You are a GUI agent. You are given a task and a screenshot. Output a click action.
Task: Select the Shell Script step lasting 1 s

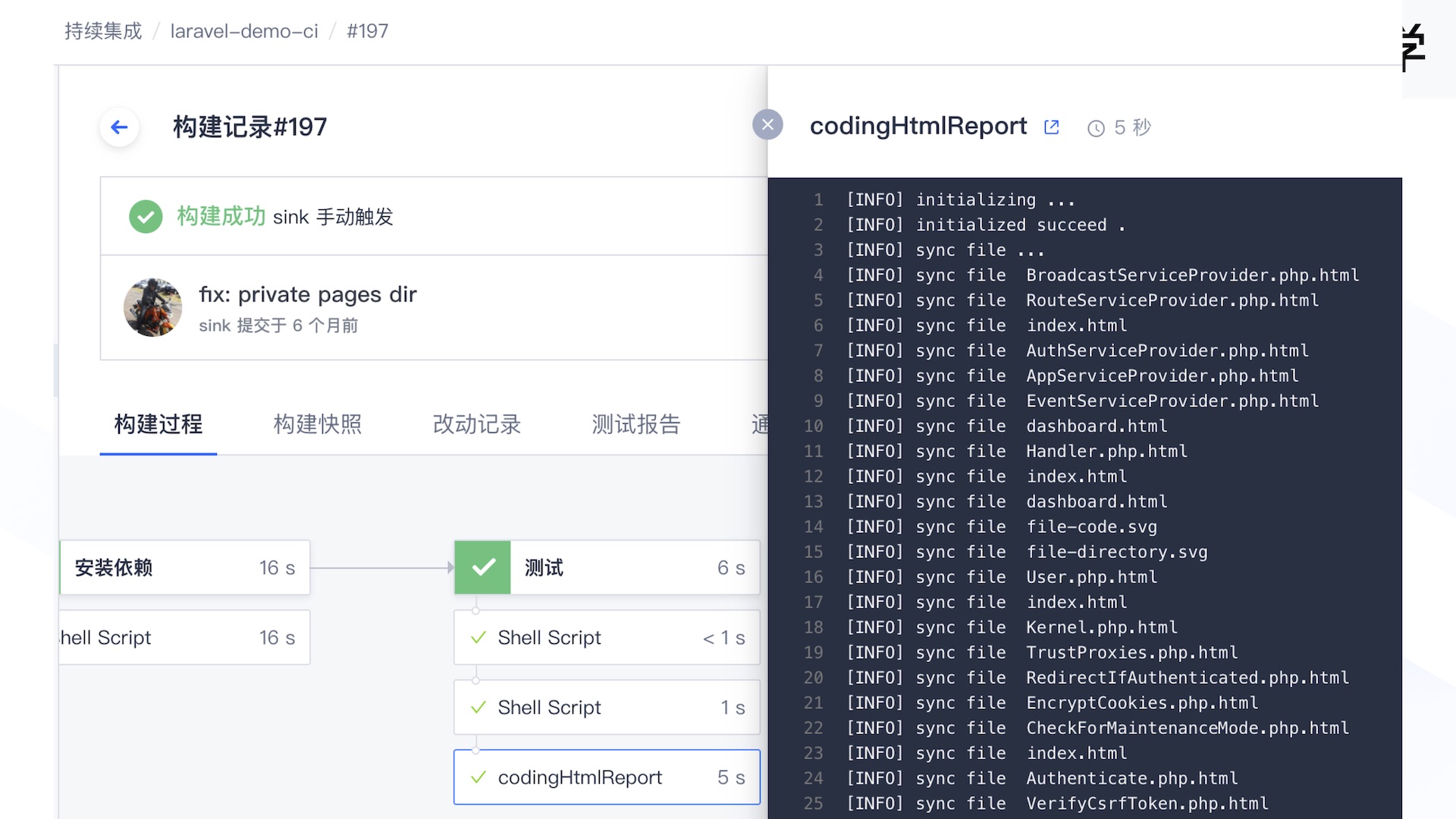pyautogui.click(x=607, y=708)
